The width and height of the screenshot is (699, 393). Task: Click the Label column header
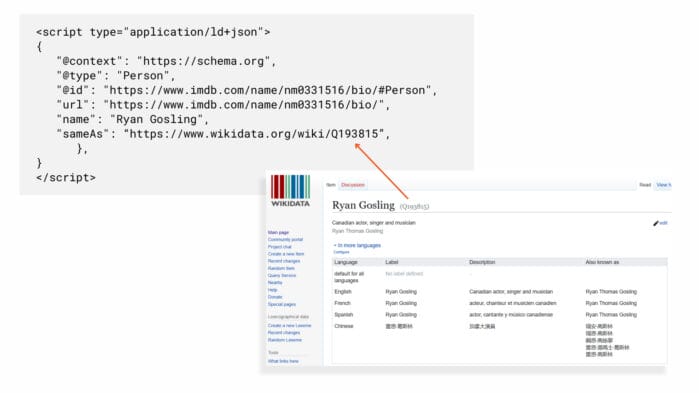(x=391, y=262)
